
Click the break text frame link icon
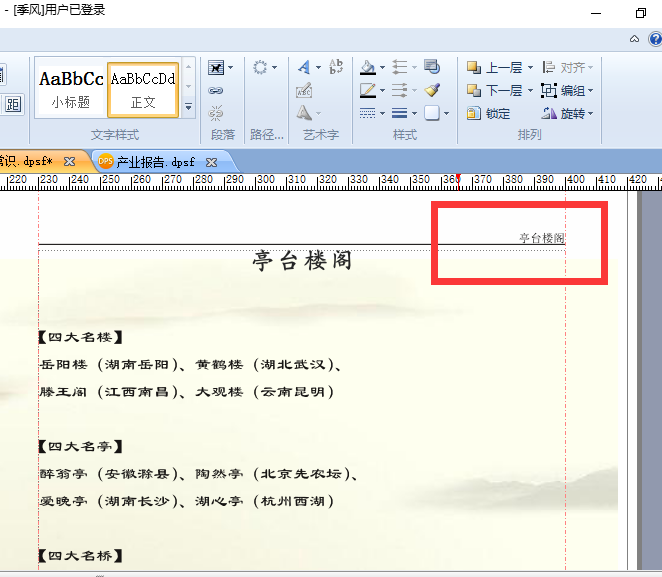pos(216,113)
